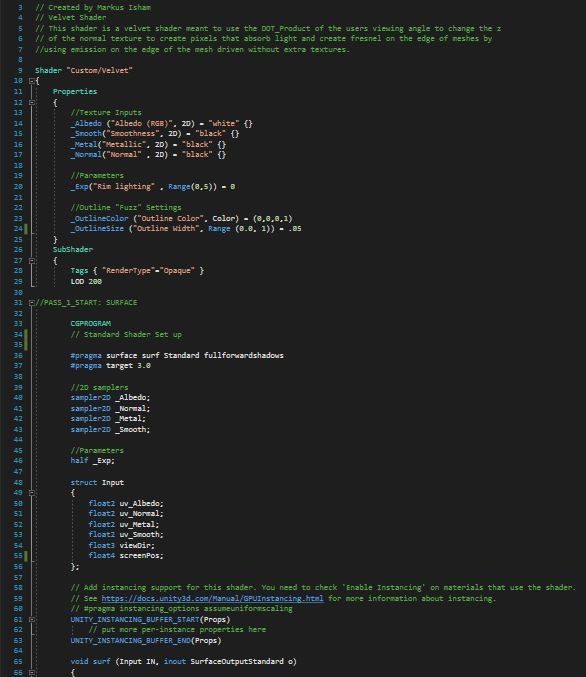Click the 'sampler2D _Metal;' declaration

(108, 418)
